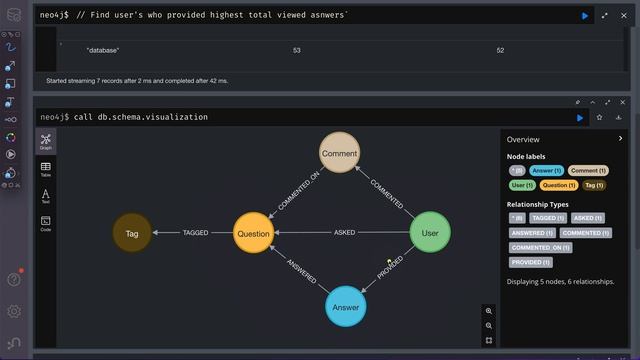Image resolution: width=640 pixels, height=360 pixels.
Task: Select the COMMENTED_ON (1) relationship chip
Action: [540, 247]
